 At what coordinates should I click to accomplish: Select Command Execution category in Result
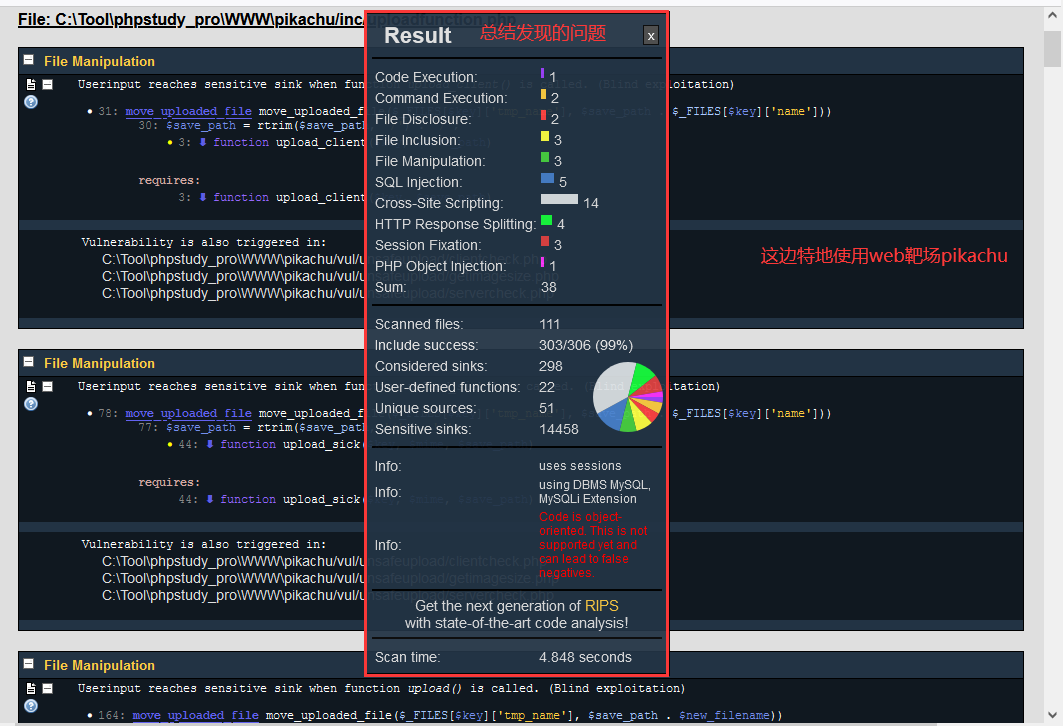(x=441, y=98)
